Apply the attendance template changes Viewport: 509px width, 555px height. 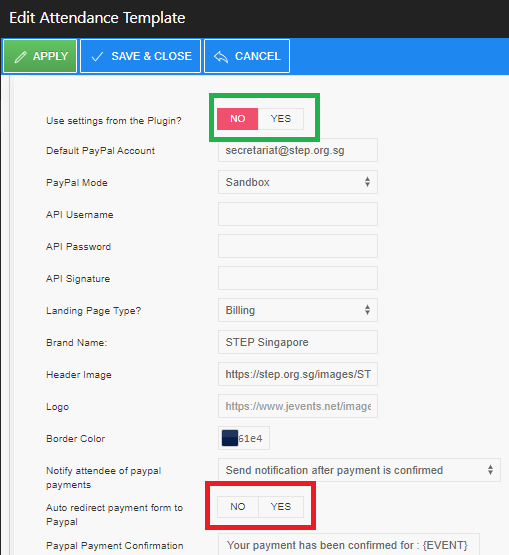coord(40,56)
